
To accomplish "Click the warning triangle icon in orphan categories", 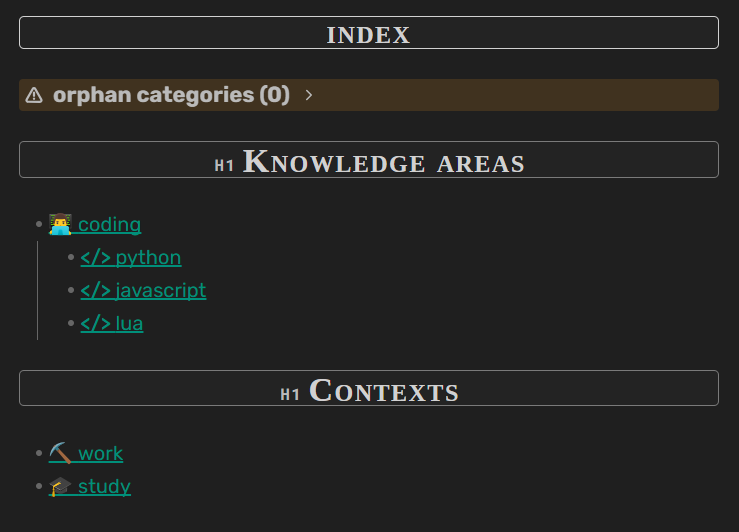I will point(34,95).
